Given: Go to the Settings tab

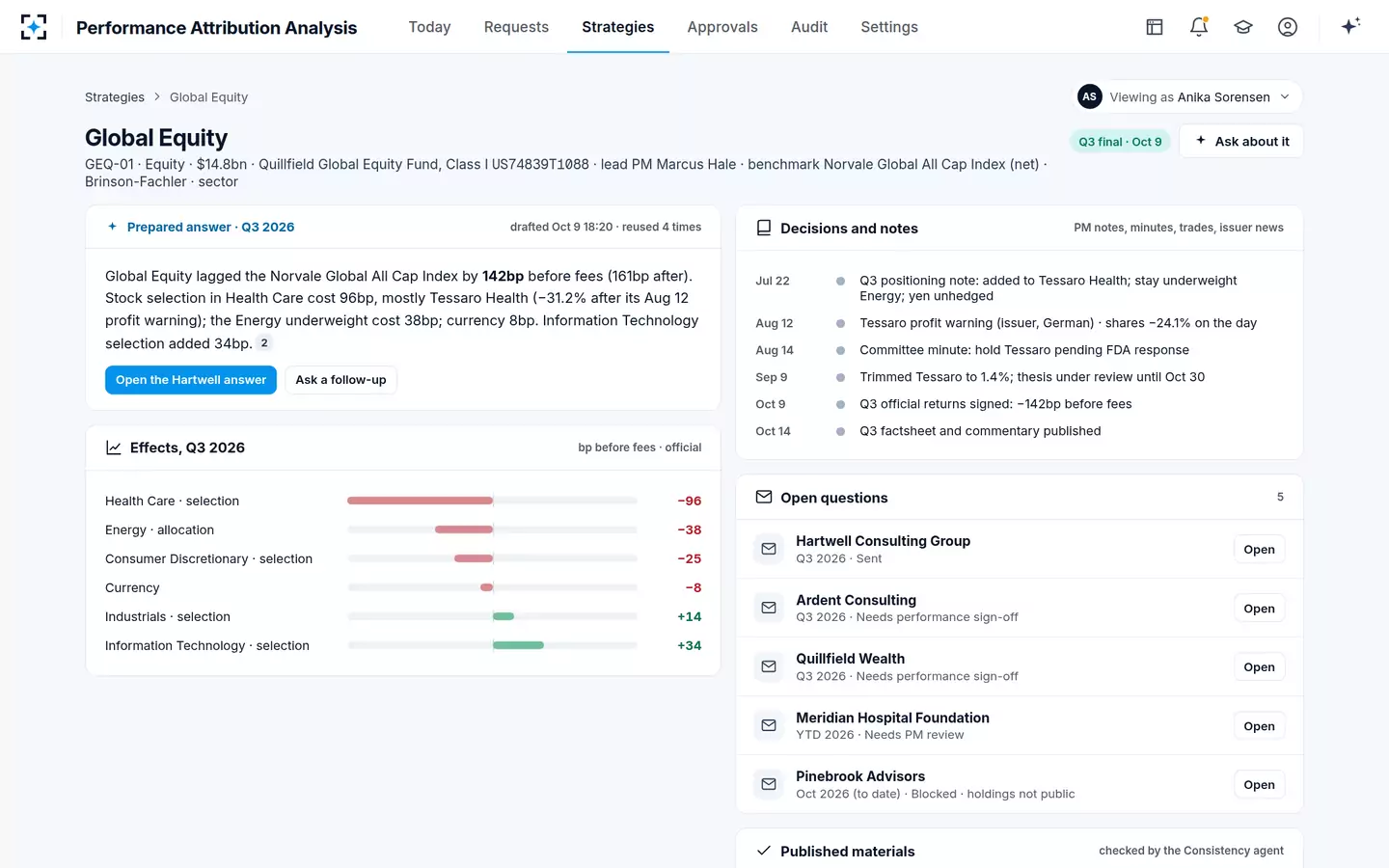Looking at the screenshot, I should [x=889, y=27].
